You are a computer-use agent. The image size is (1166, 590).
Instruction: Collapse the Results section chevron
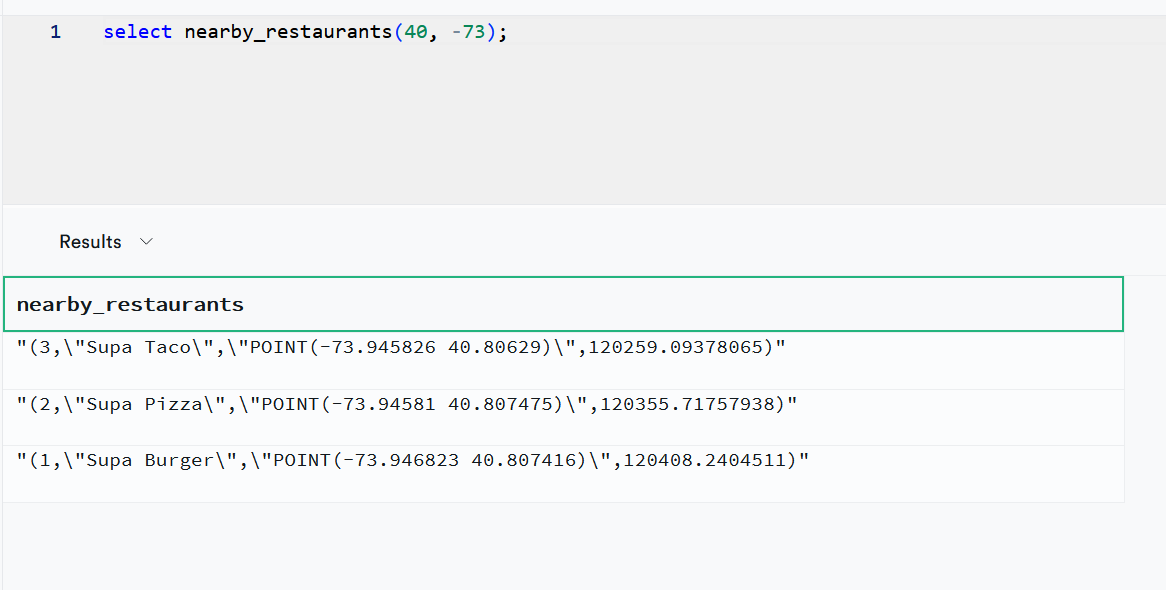coord(146,241)
